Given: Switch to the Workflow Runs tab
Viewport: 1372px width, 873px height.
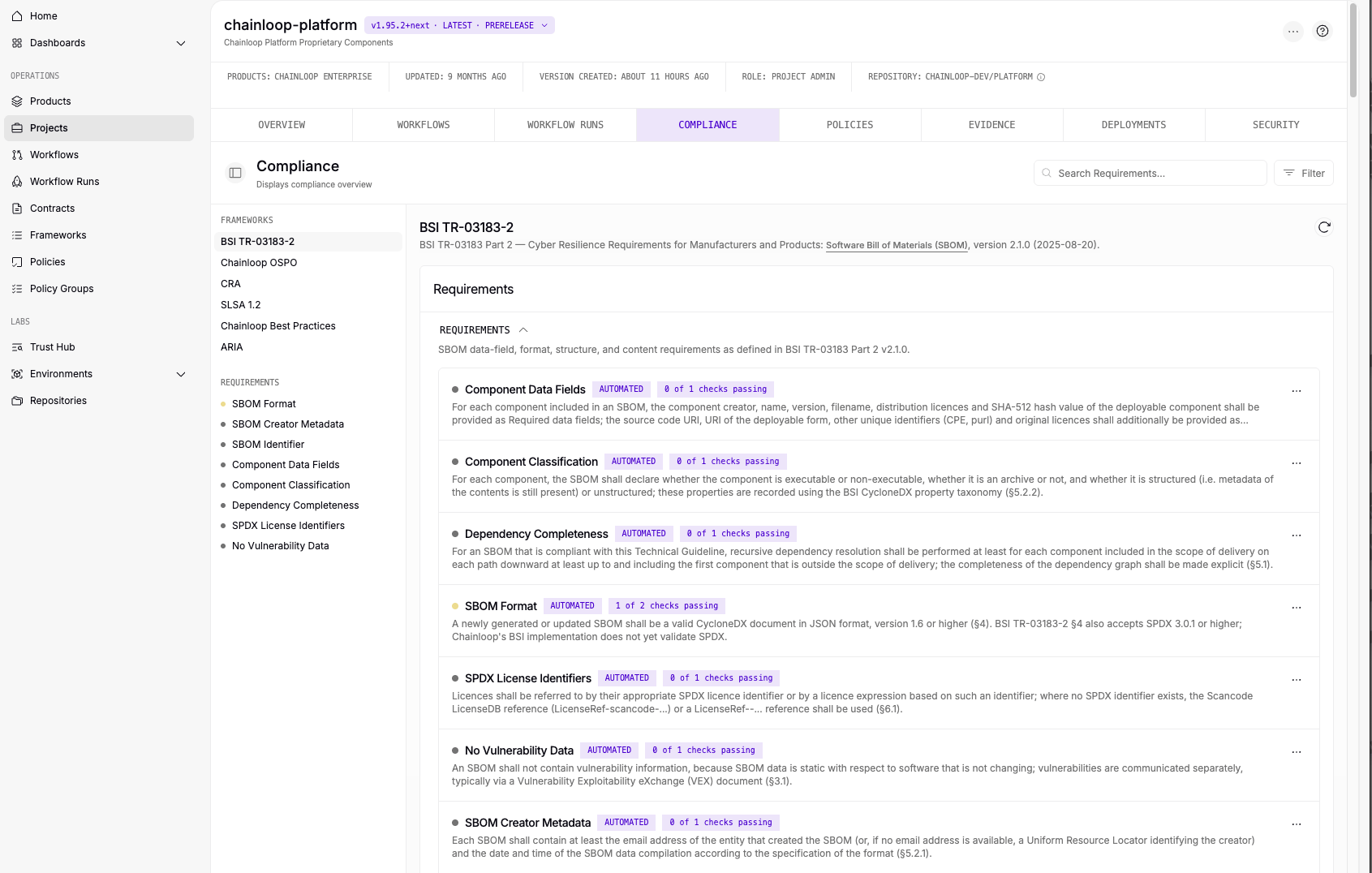Looking at the screenshot, I should click(x=566, y=125).
